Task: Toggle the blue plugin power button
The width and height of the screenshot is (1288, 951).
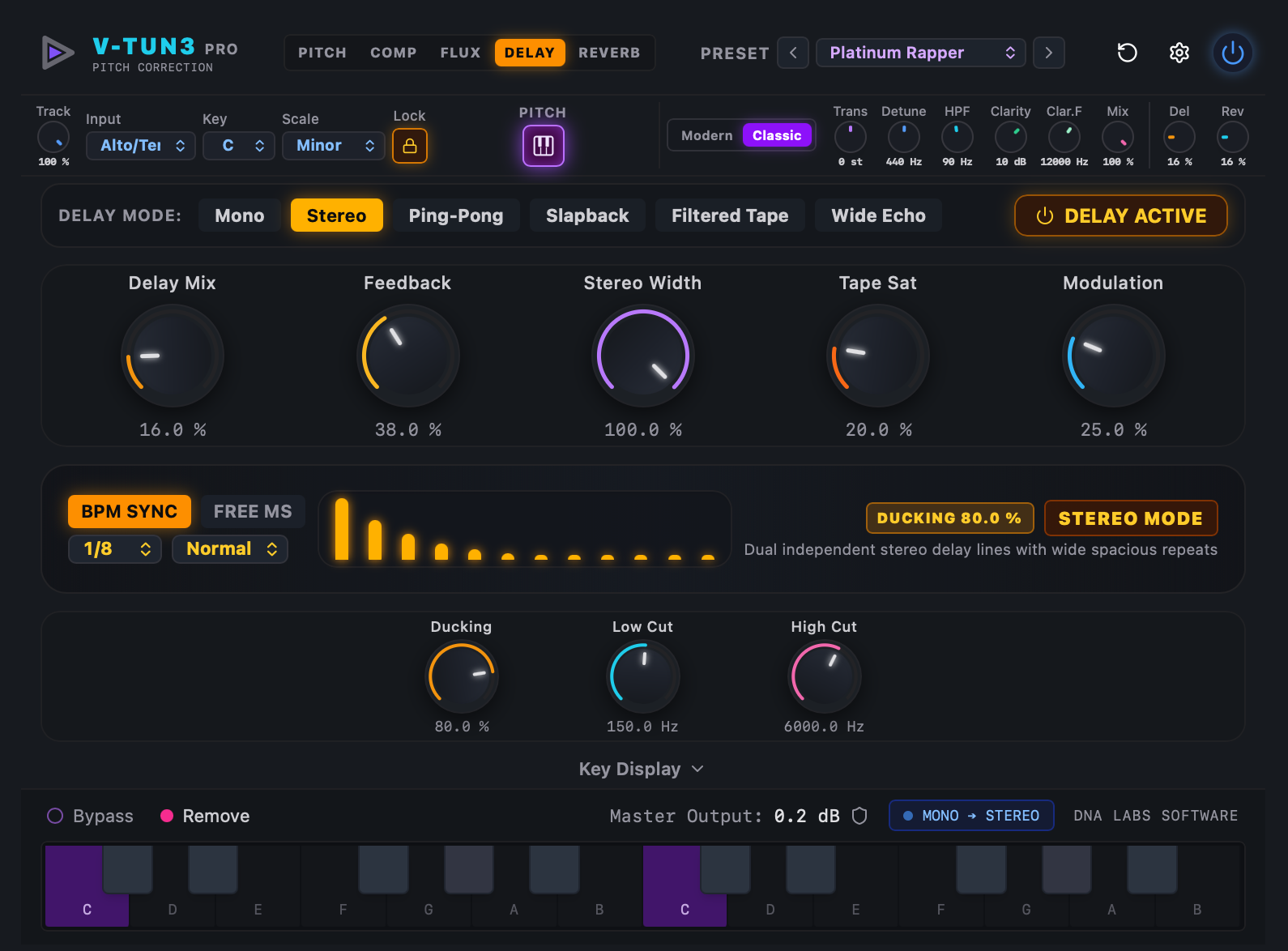Action: point(1232,53)
